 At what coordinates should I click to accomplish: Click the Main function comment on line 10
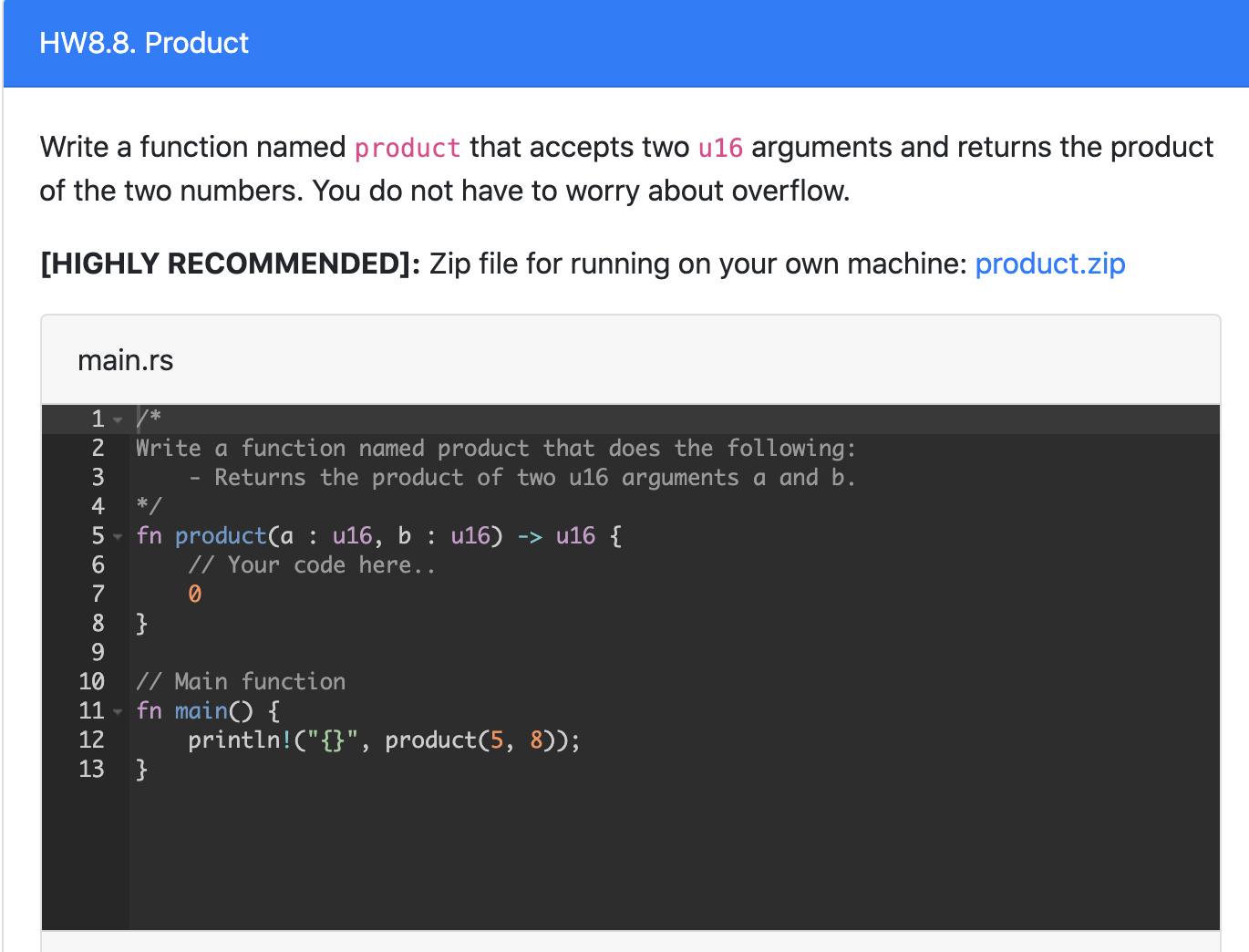click(242, 681)
